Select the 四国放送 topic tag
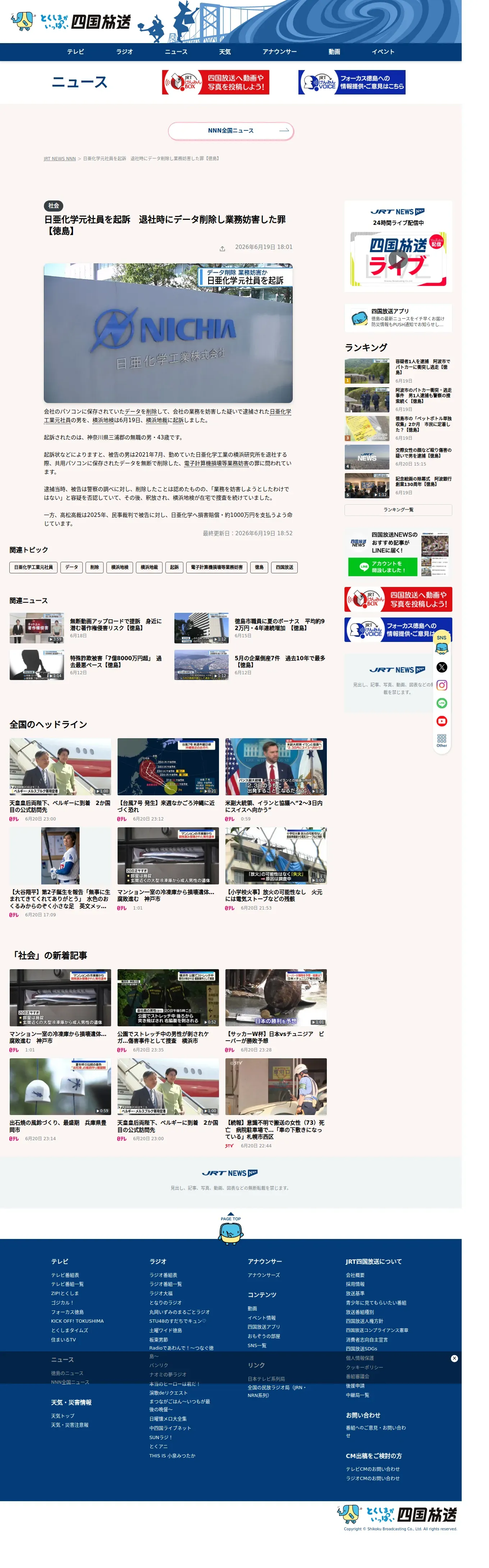489x1568 pixels. point(284,567)
